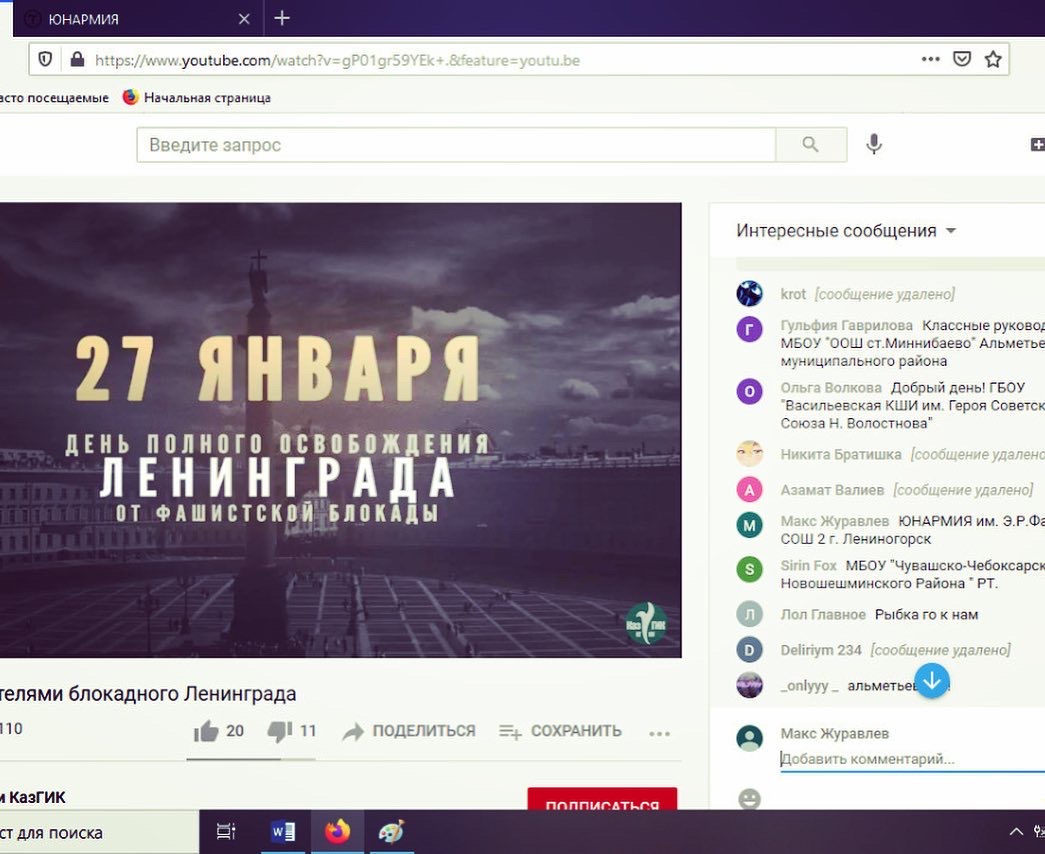
Task: Like the video with thumbs up
Action: pos(207,731)
